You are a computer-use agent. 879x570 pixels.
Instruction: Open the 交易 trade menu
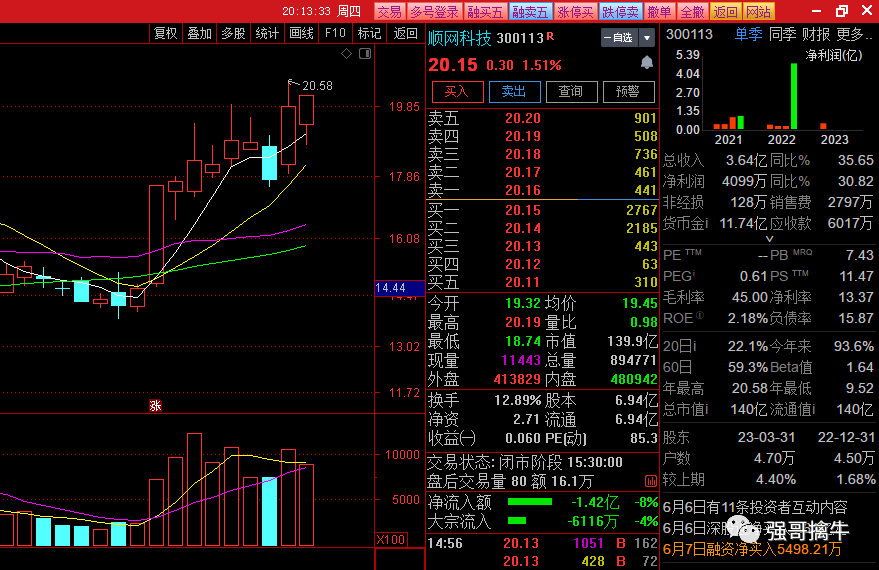pos(389,12)
